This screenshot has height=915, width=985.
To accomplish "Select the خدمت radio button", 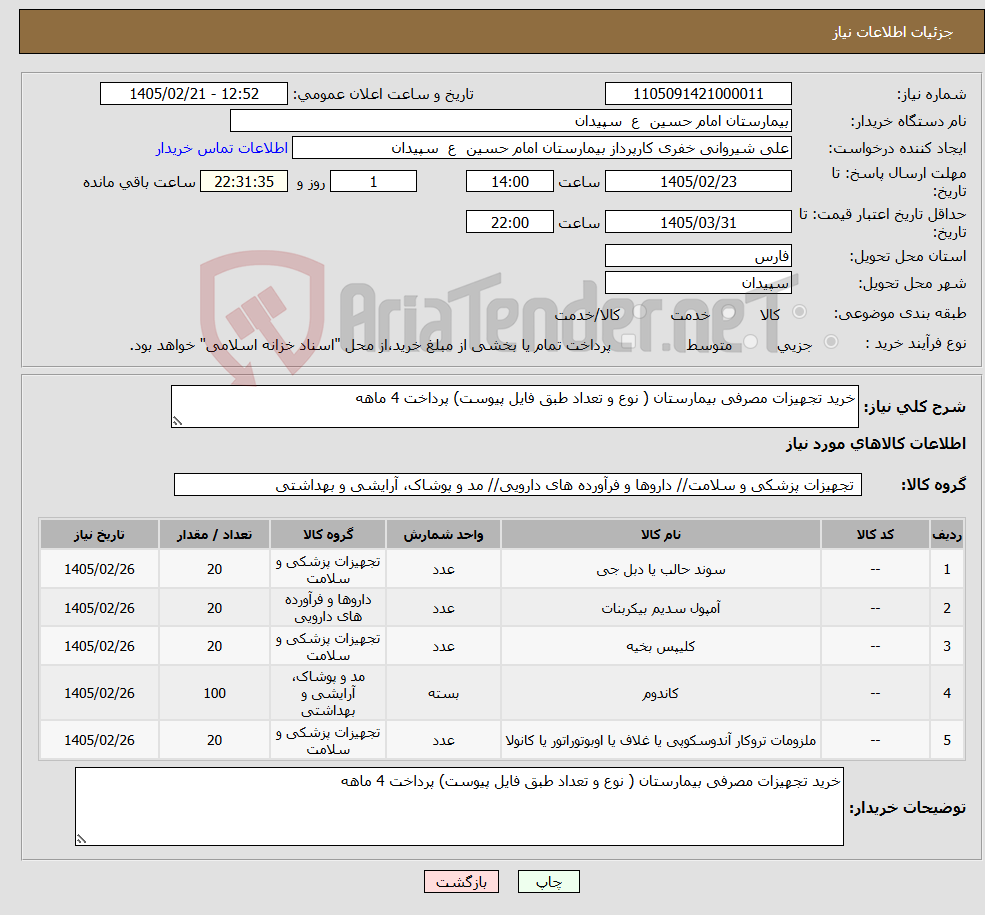I will 729,312.
